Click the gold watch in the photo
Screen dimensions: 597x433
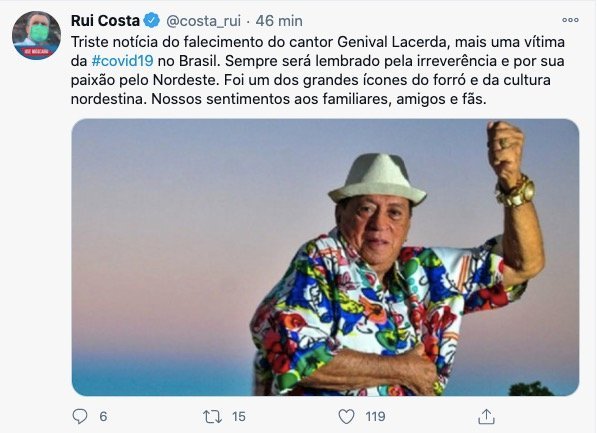[518, 192]
